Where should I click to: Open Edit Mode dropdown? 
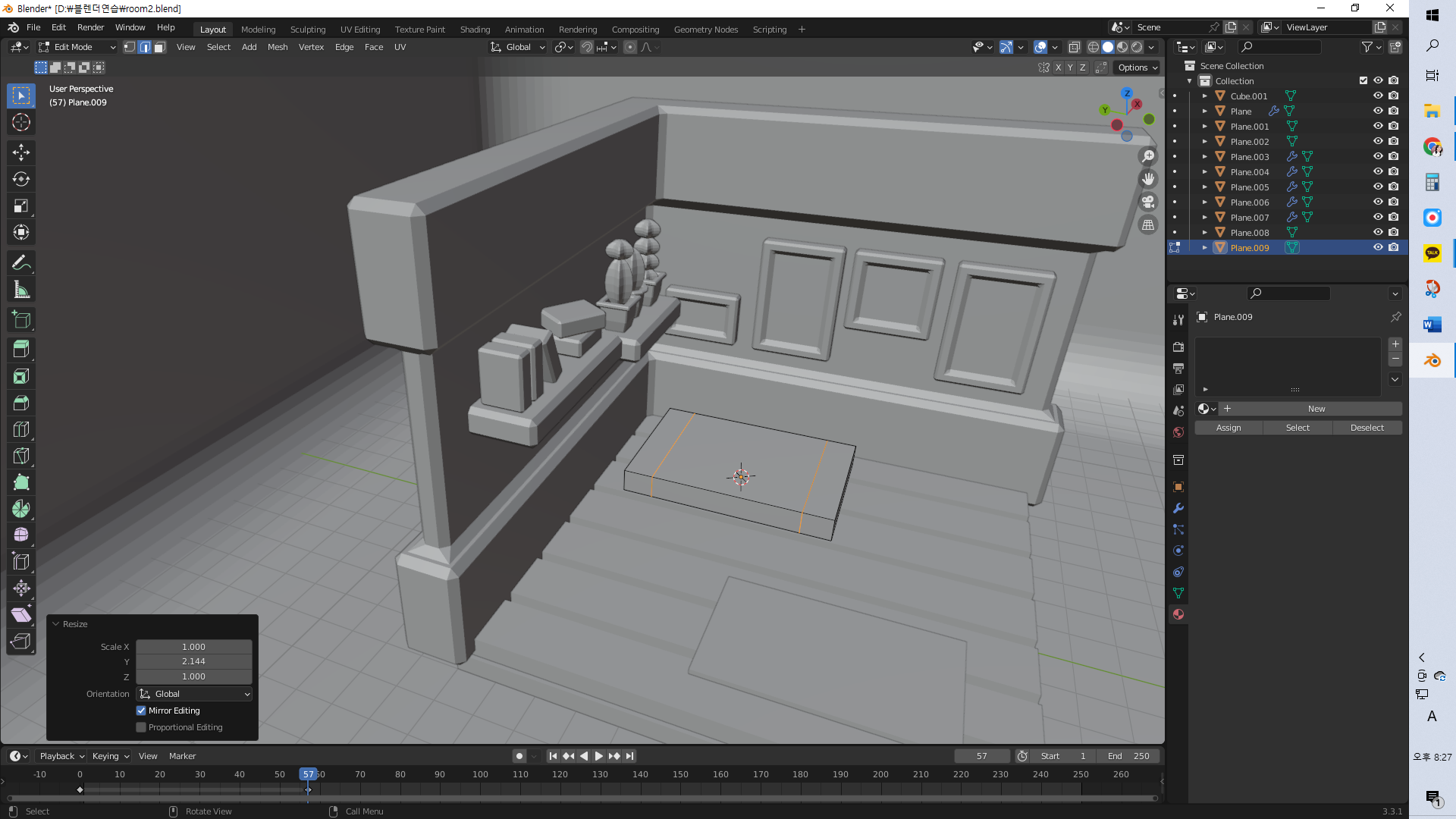pyautogui.click(x=77, y=47)
